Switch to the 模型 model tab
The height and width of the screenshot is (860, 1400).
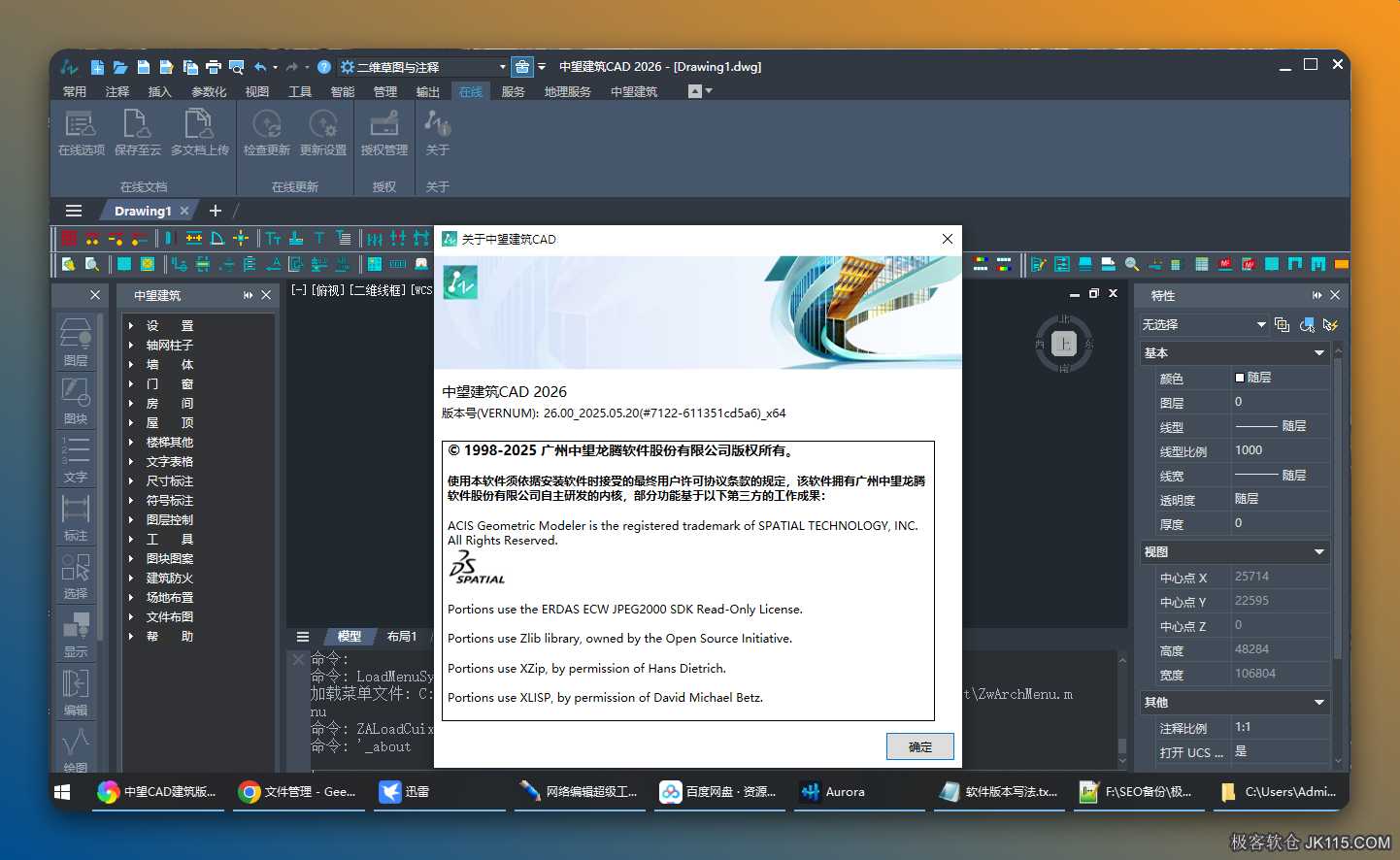click(350, 637)
